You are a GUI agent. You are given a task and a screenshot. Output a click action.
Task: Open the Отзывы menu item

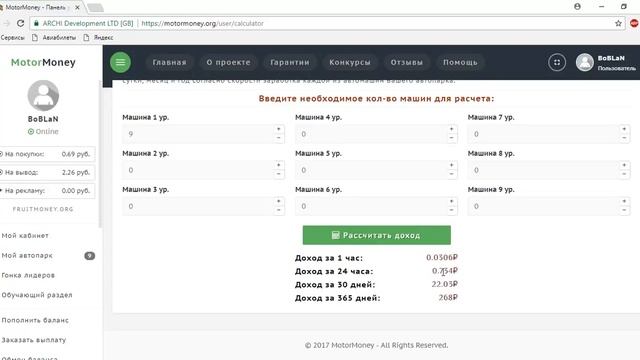point(407,62)
